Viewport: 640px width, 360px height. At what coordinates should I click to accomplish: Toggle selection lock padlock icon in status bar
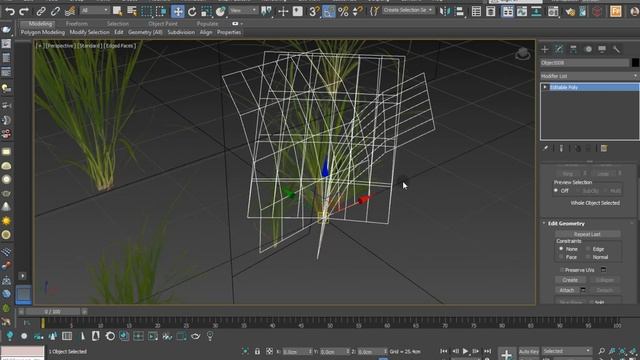coord(257,351)
